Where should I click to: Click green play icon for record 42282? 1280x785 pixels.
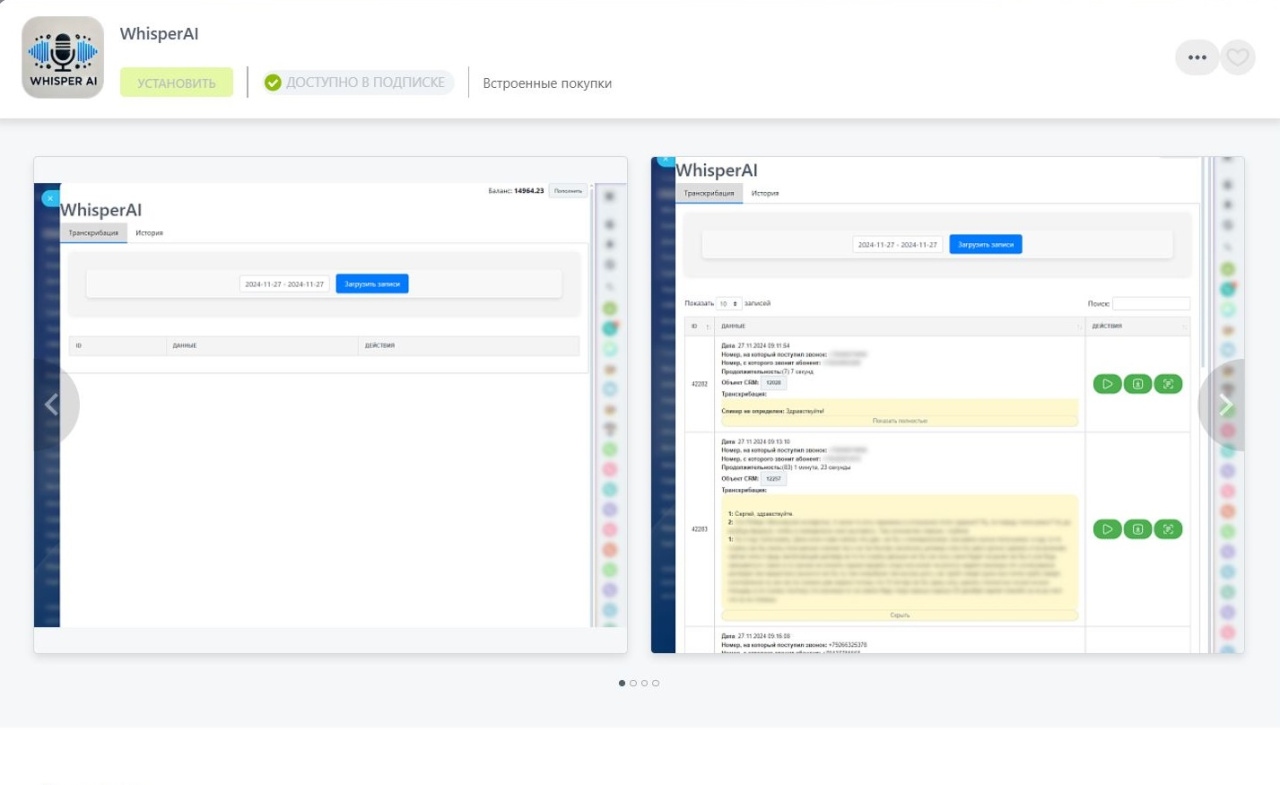tap(1107, 383)
